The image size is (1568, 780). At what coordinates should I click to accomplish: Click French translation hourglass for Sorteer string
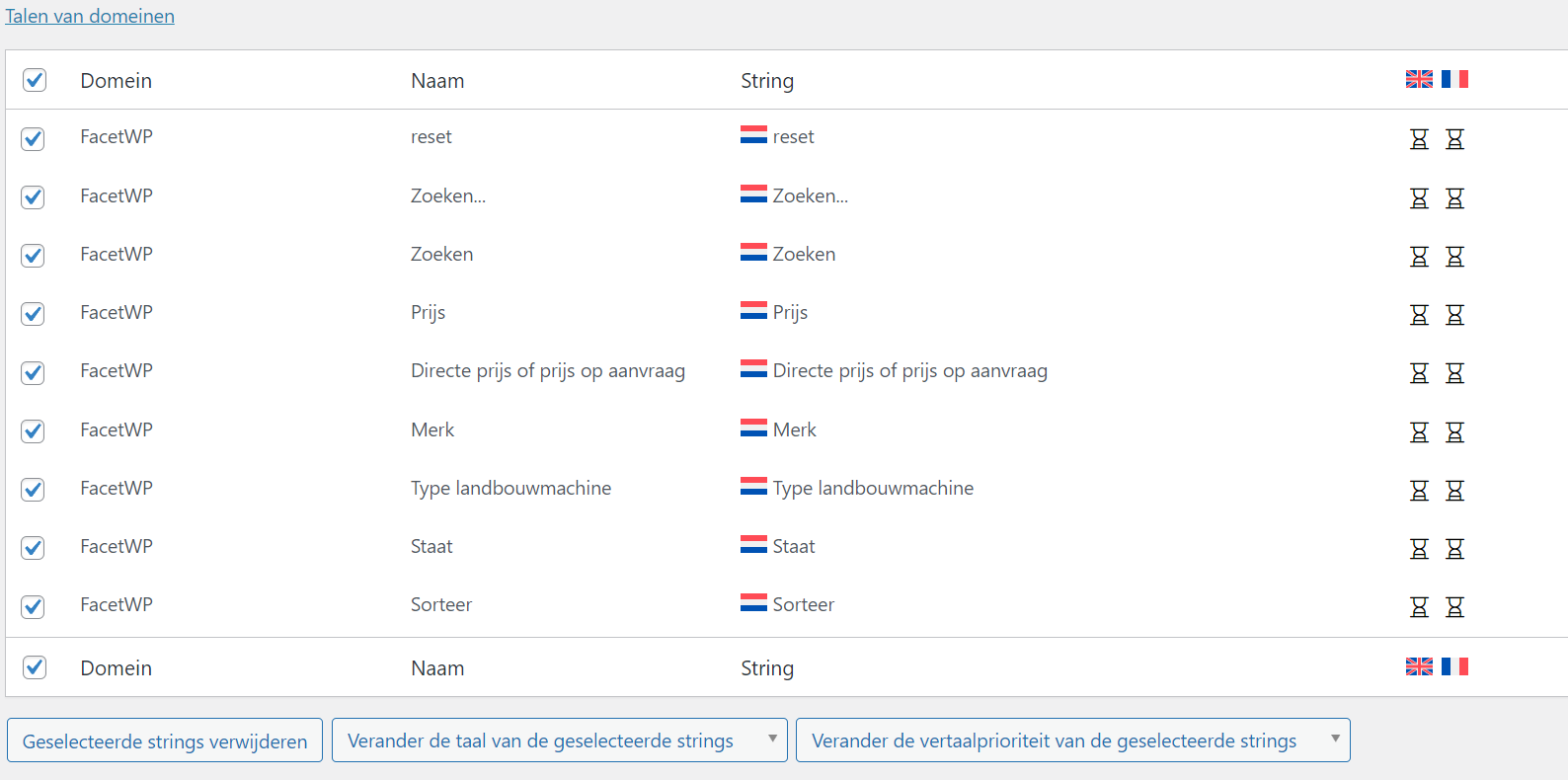click(1454, 607)
